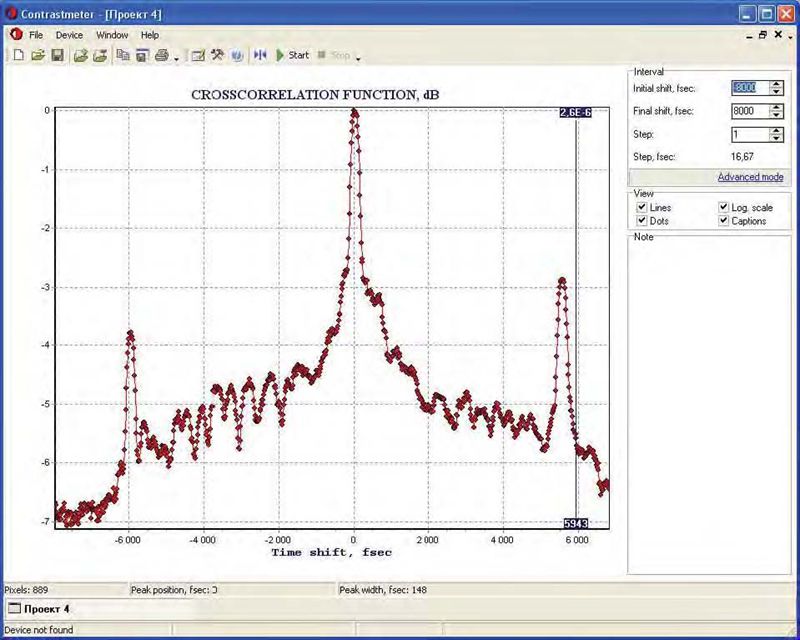Expand the dropdown arrow beside Stop button
The image size is (800, 640).
(x=357, y=58)
